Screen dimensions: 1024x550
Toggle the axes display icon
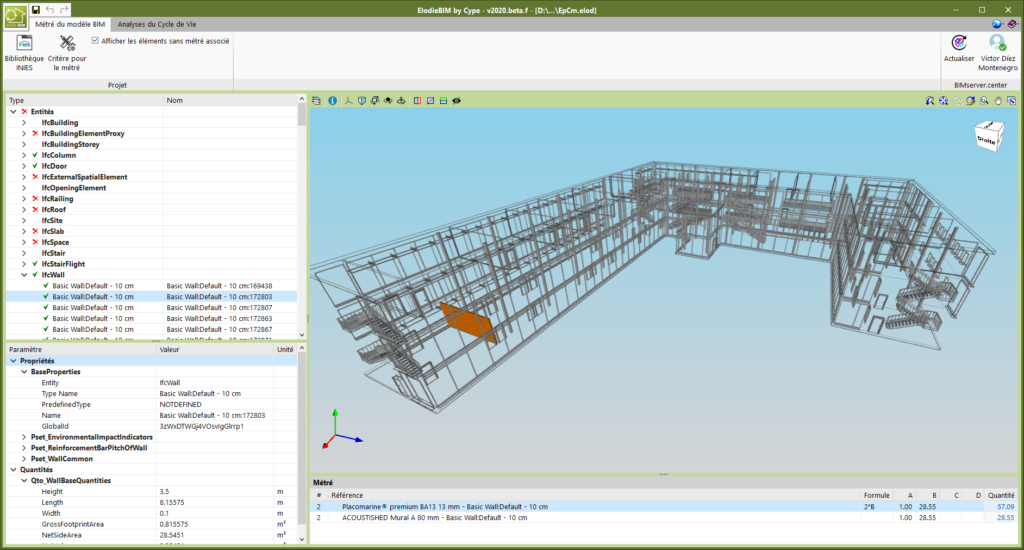(x=349, y=101)
